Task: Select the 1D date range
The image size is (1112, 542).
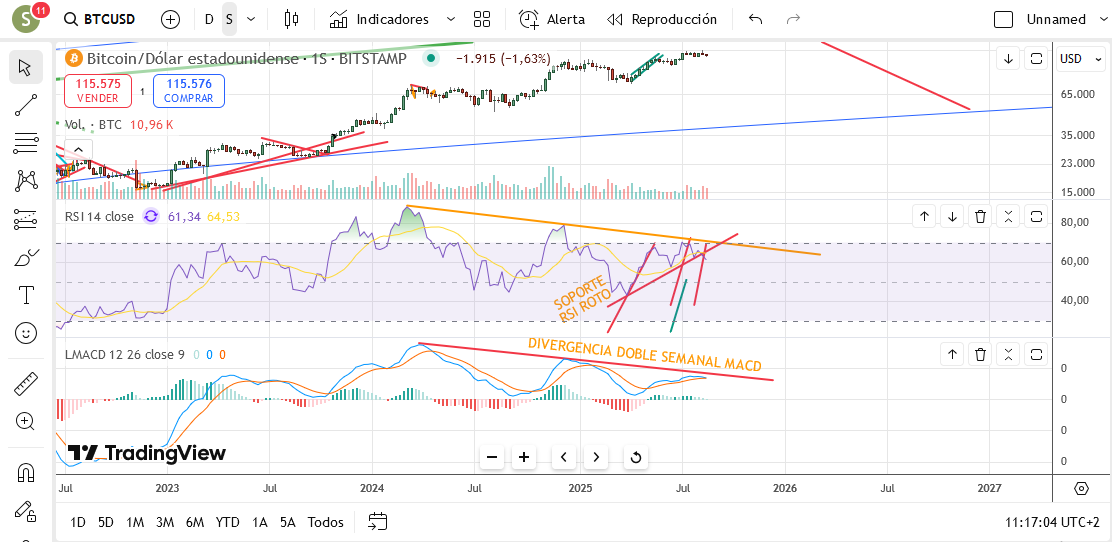Action: (78, 523)
